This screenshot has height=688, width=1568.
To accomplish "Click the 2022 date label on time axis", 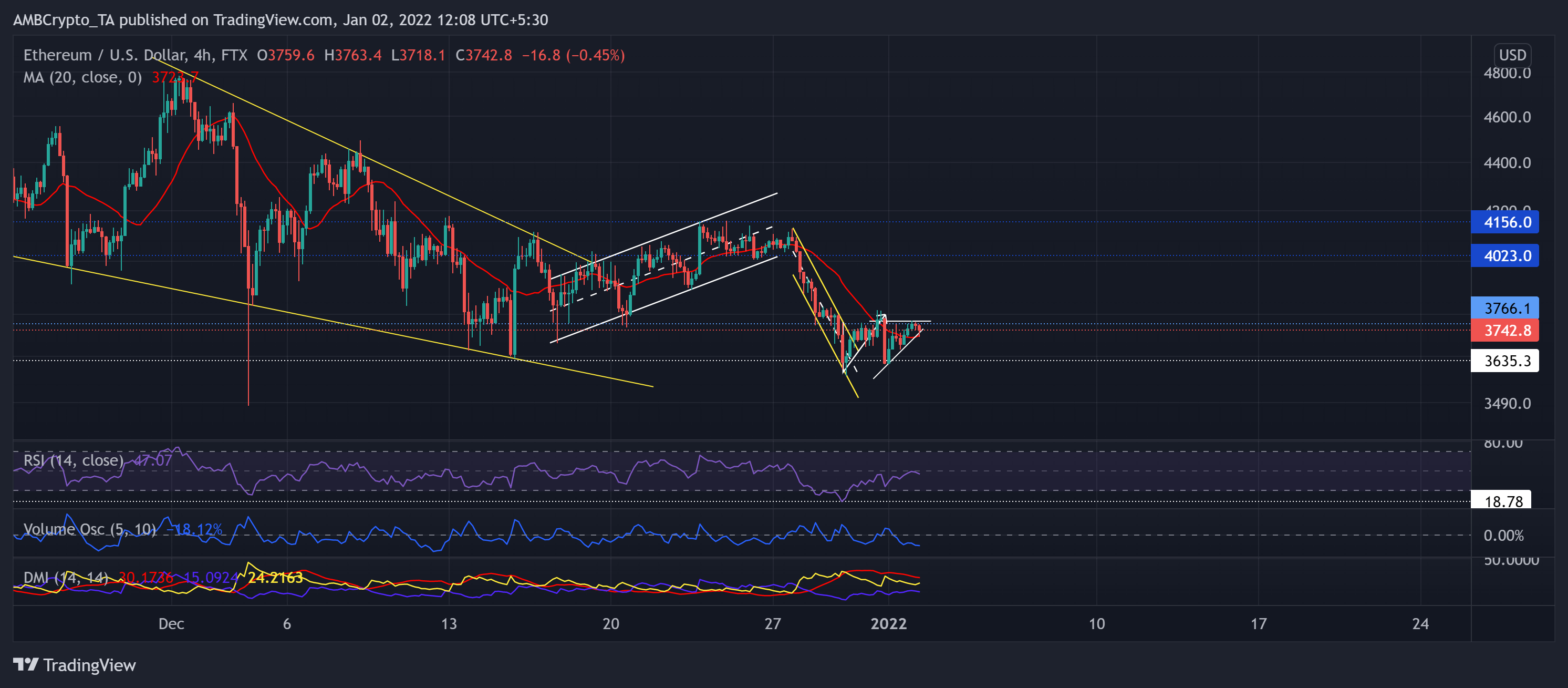I will coord(889,623).
